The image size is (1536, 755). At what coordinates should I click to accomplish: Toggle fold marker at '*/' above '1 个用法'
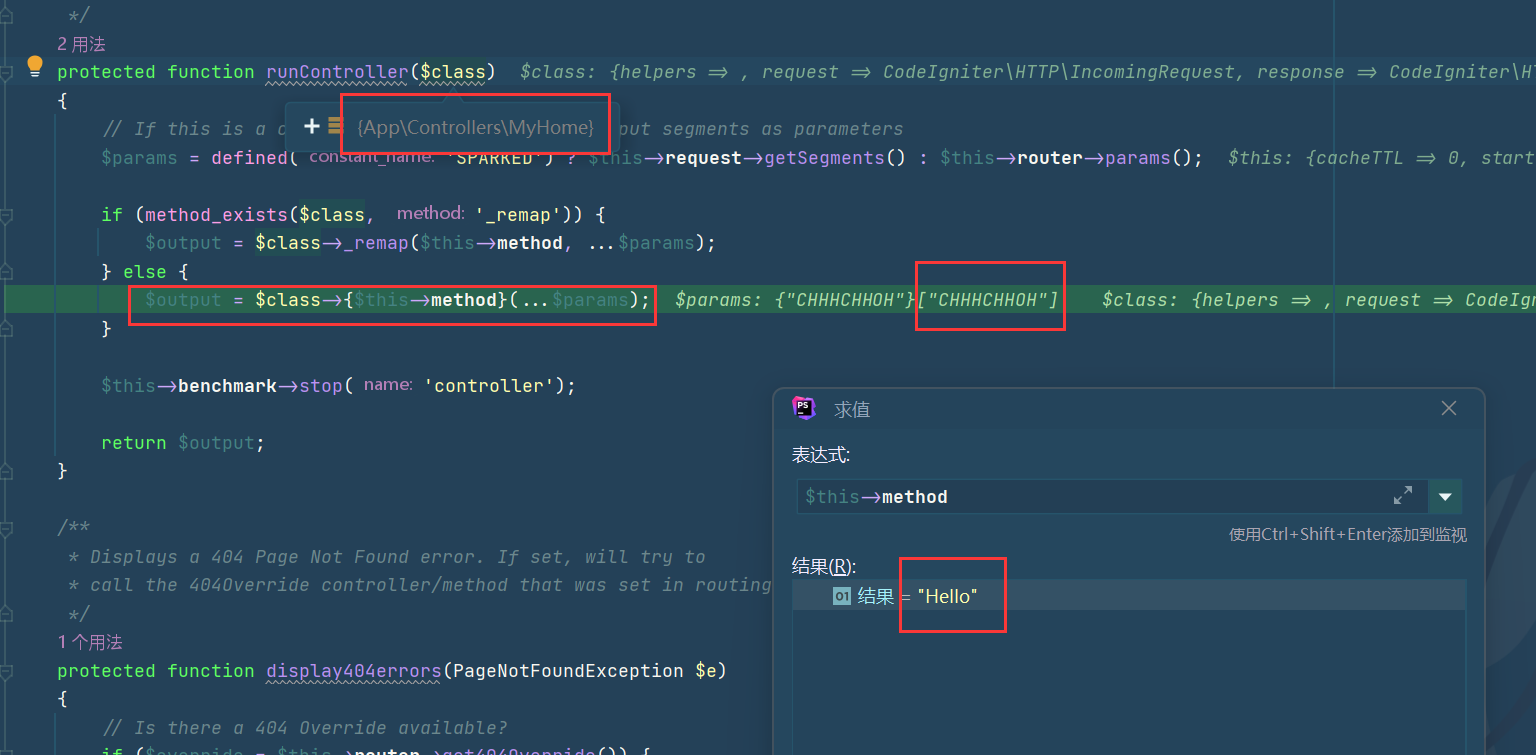click(x=7, y=613)
